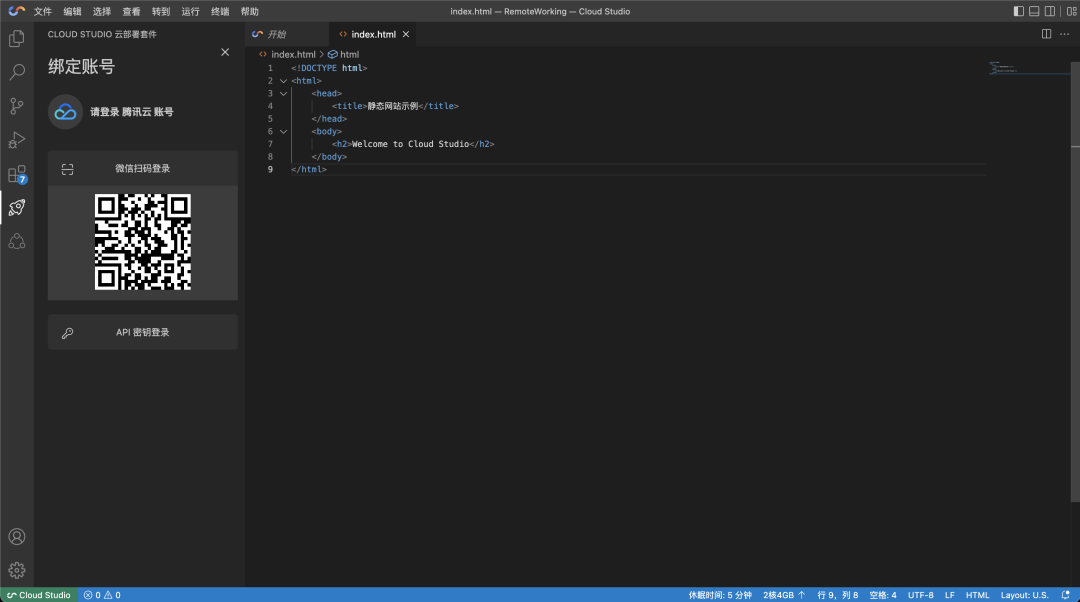1080x602 pixels.
Task: Change language mode via HTML
Action: coord(977,595)
